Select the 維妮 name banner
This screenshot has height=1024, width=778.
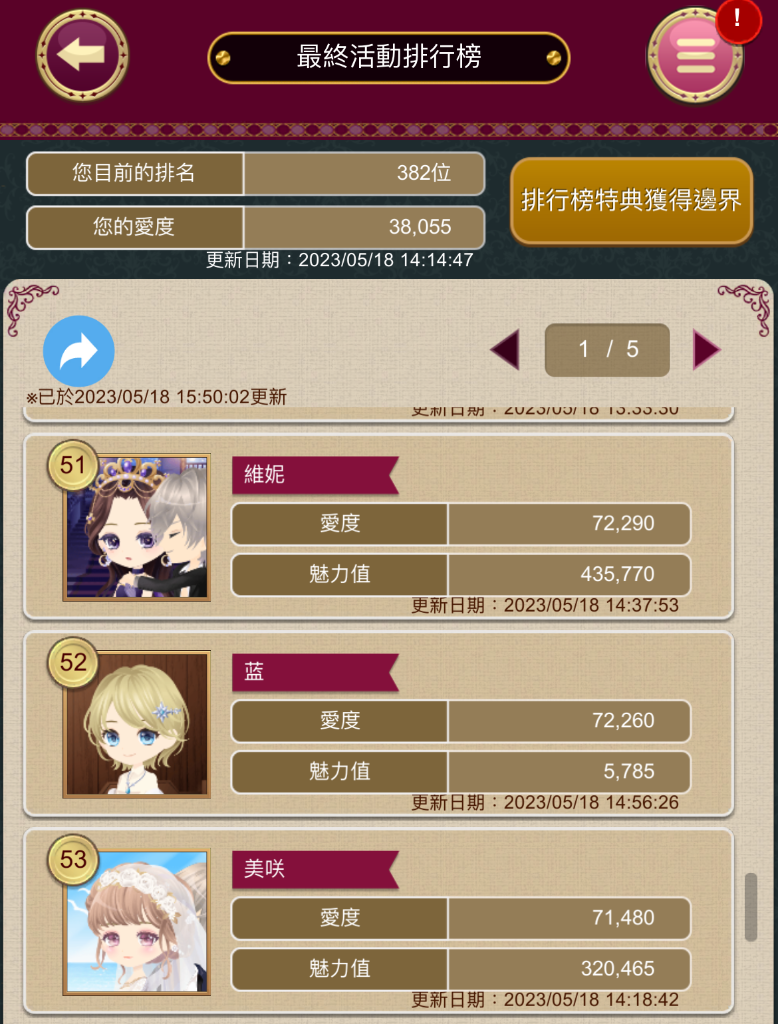coord(315,475)
